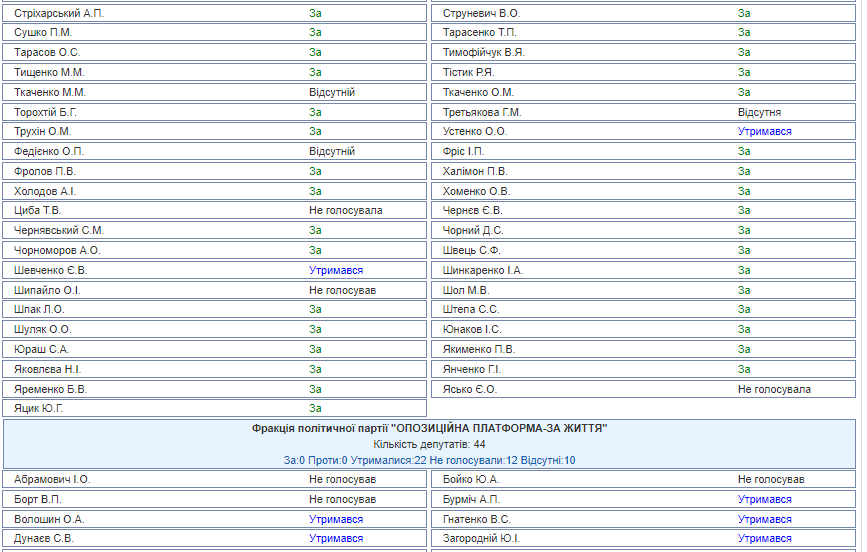Click Абрамович І.О.'s Не голосував status
This screenshot has width=867, height=552.
click(342, 479)
